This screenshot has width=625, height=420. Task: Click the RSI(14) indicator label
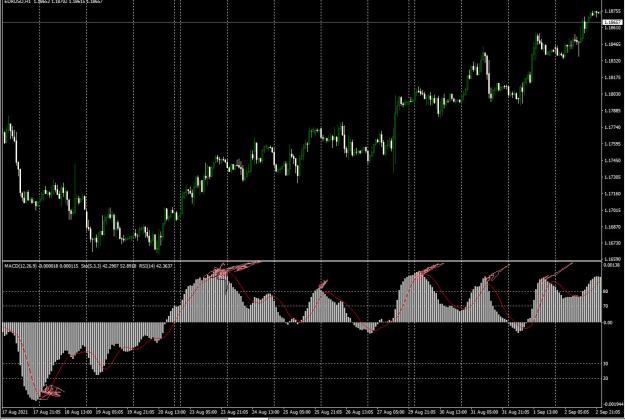(142, 266)
